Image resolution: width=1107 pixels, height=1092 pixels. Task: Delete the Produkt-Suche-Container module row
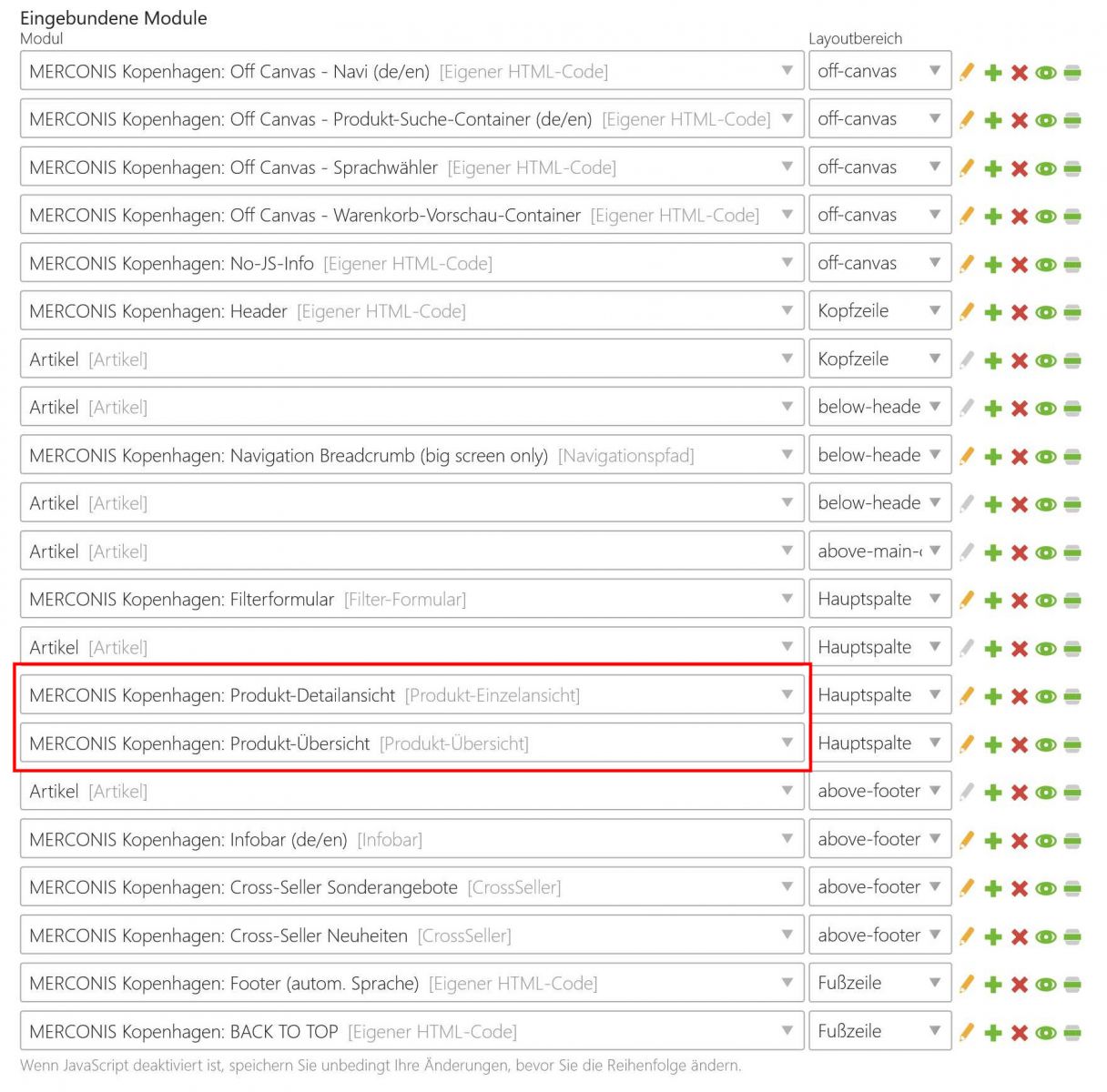pyautogui.click(x=1020, y=121)
